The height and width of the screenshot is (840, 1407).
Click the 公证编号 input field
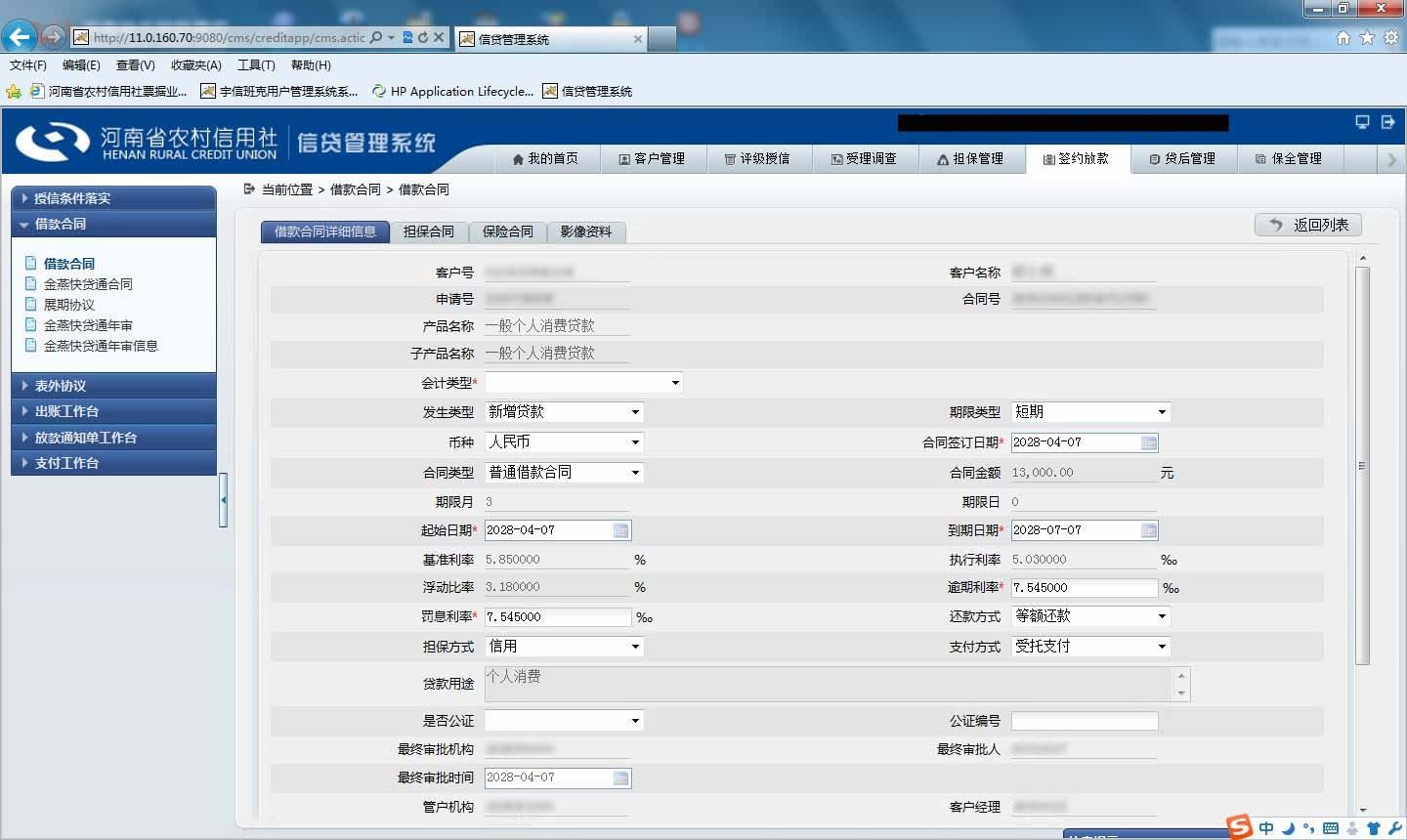click(1085, 721)
